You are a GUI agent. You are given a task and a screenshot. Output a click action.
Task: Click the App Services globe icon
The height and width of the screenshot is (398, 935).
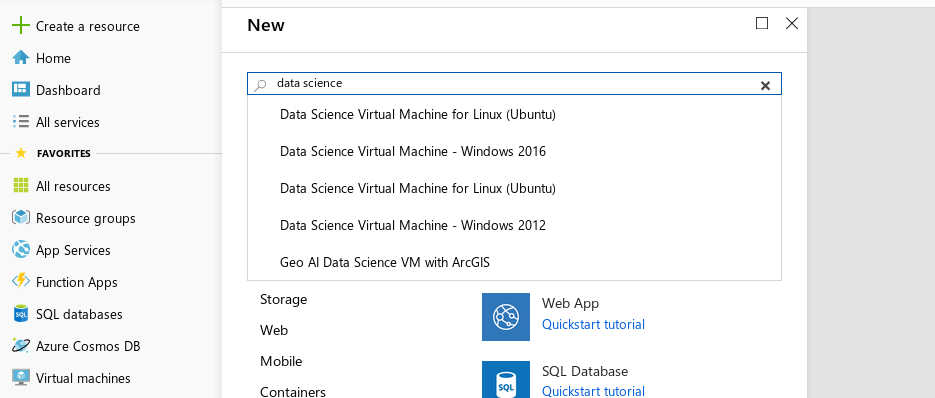click(21, 249)
